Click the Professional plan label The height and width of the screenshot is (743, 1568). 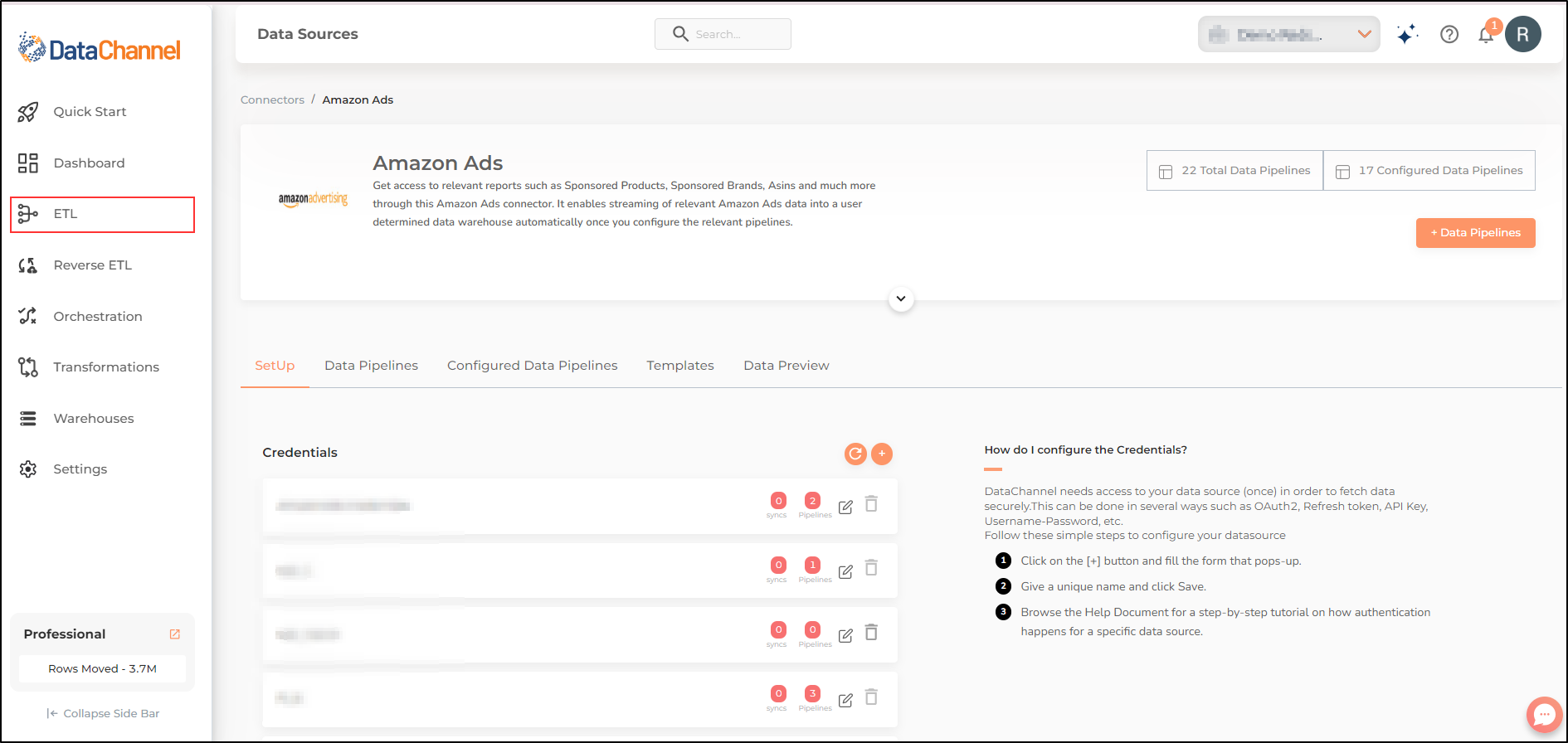click(65, 634)
